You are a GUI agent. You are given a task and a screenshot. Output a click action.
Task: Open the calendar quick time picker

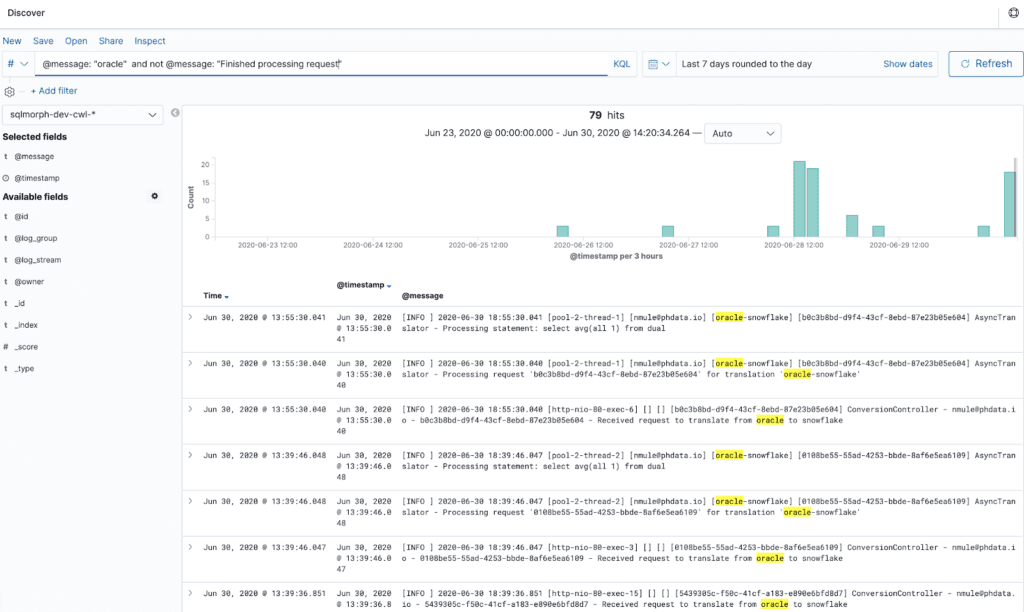pos(659,64)
